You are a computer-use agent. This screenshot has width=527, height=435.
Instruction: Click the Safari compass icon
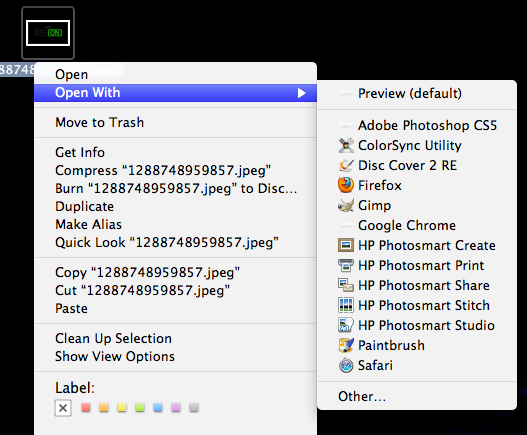pyautogui.click(x=346, y=365)
